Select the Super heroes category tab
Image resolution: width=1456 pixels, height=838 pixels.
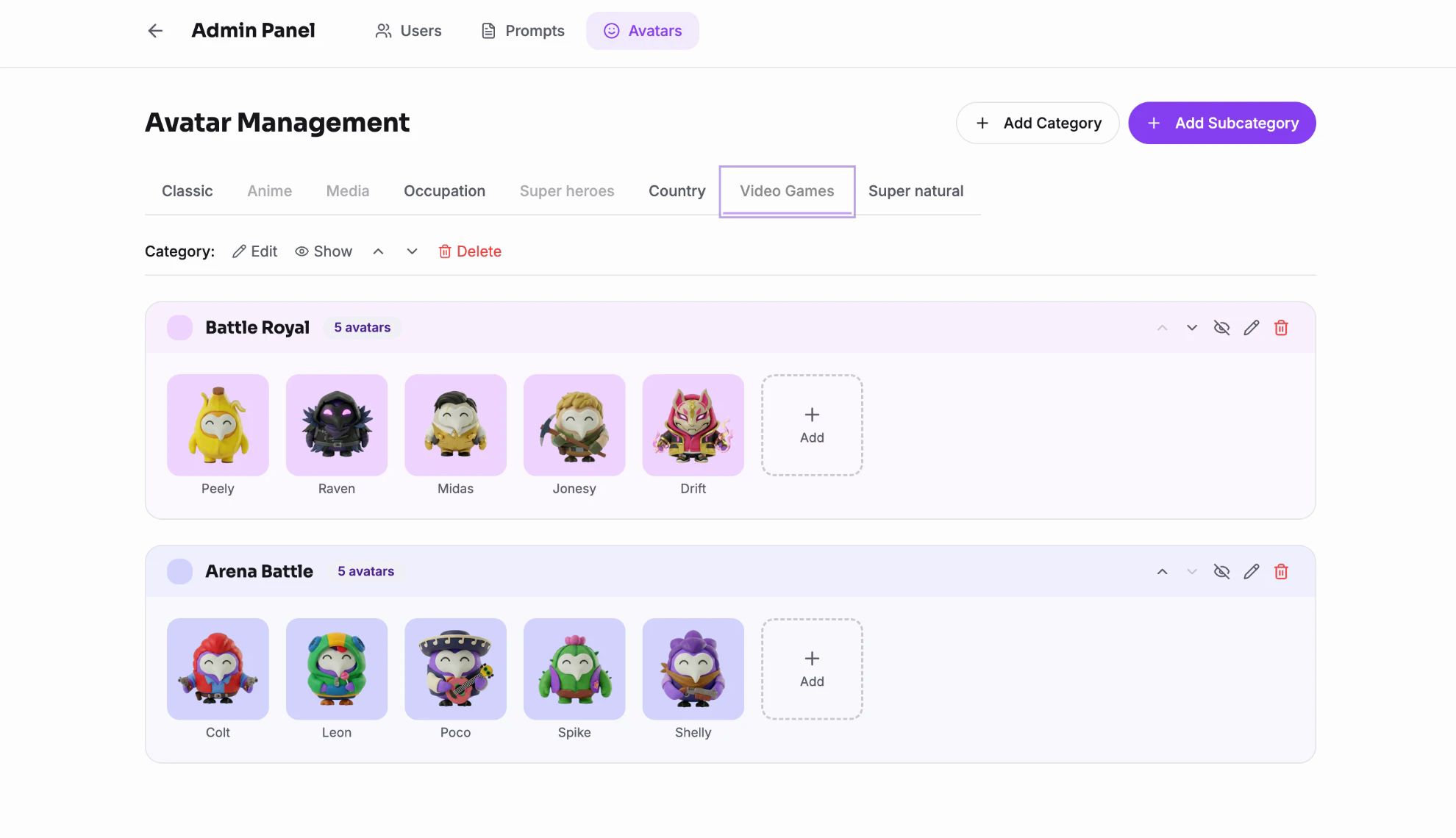click(567, 191)
